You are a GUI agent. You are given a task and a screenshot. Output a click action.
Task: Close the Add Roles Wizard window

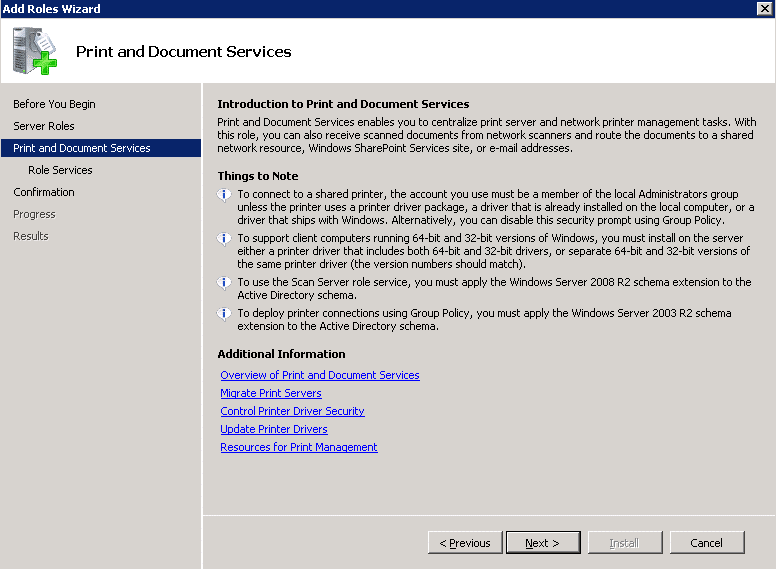click(x=765, y=8)
